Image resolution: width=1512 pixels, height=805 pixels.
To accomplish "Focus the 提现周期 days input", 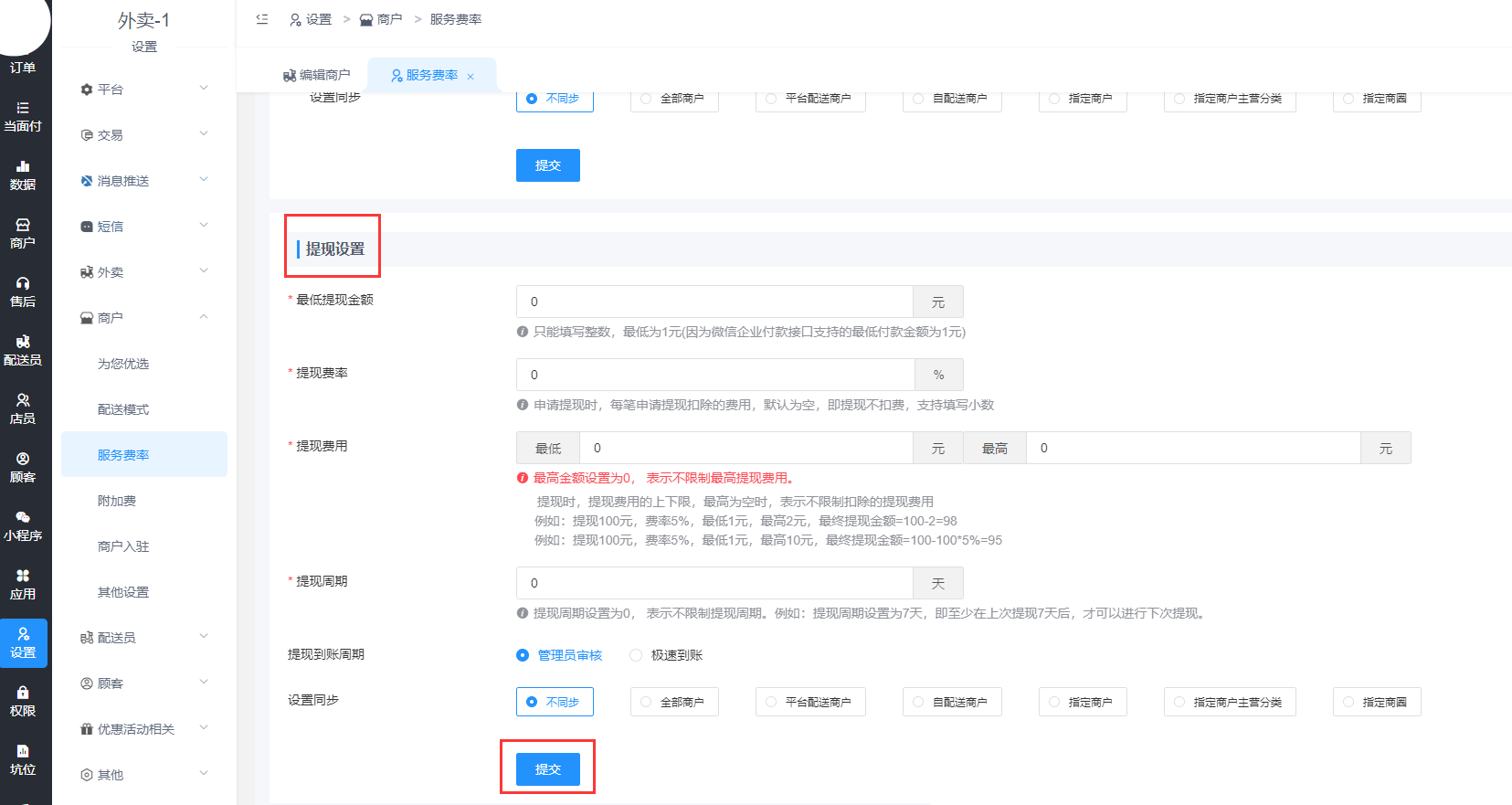I will 714,583.
